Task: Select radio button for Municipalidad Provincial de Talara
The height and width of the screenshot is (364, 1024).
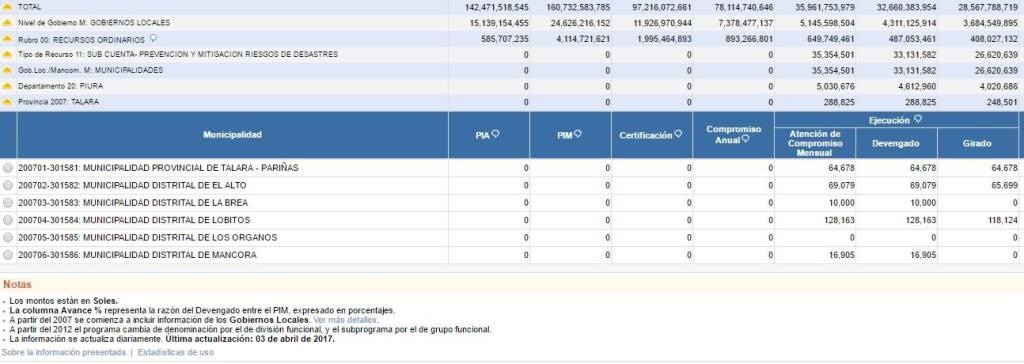Action: 8,168
